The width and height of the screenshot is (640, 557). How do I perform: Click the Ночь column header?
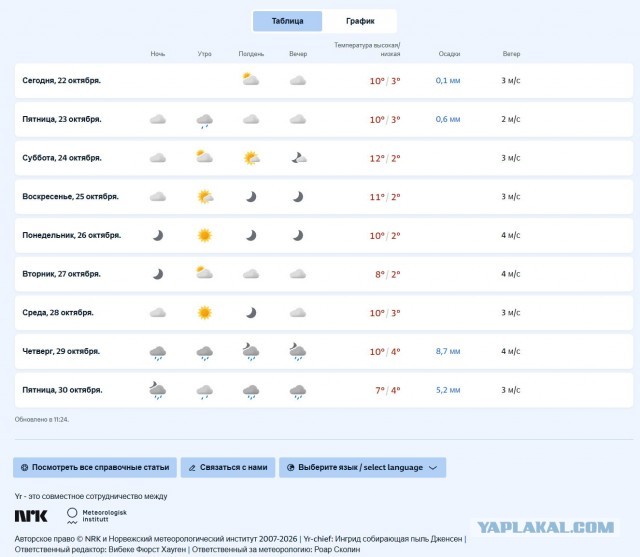click(158, 54)
